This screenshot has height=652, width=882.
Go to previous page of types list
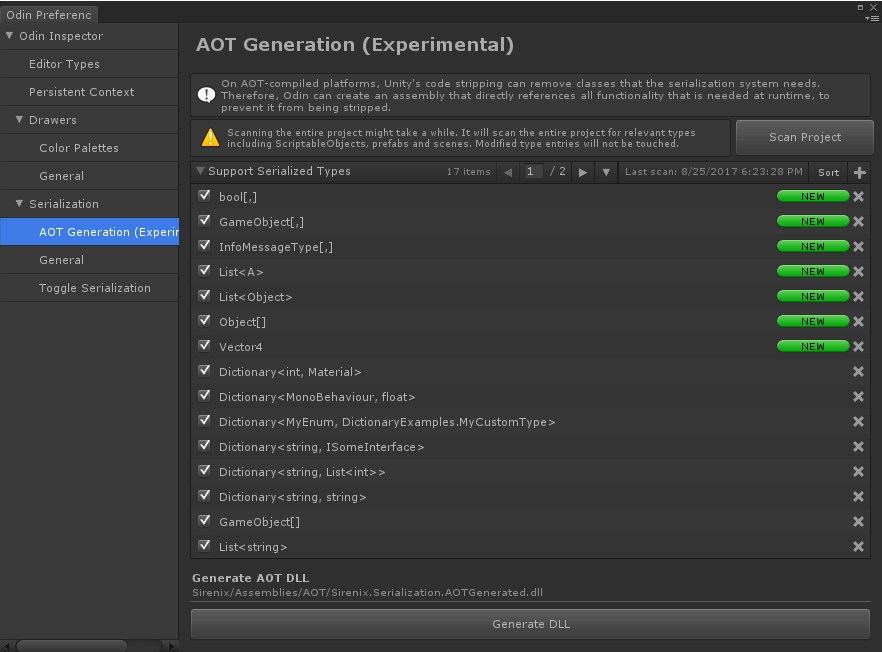point(508,172)
